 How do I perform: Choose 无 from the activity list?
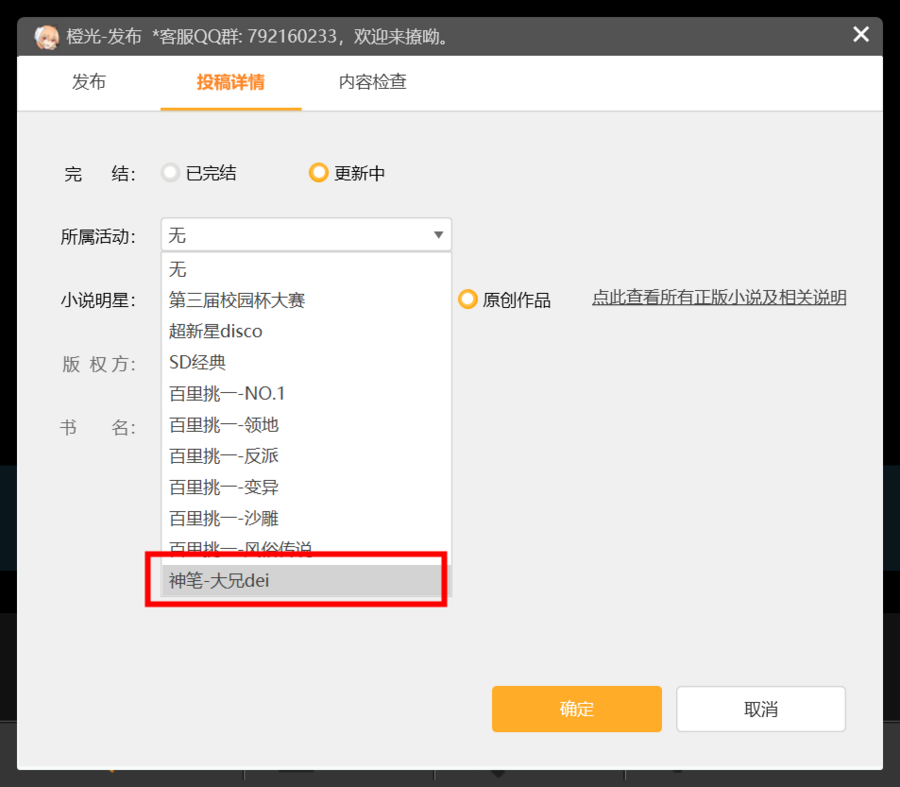(178, 269)
